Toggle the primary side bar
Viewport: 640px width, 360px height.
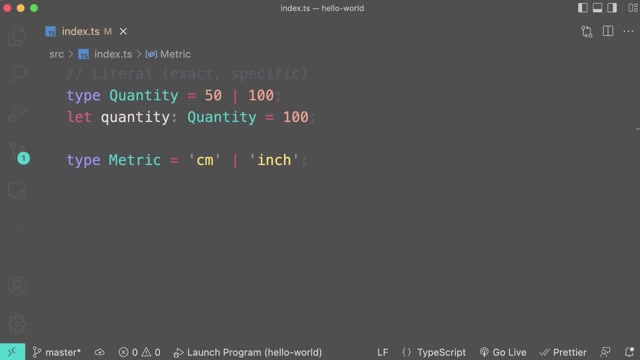point(582,8)
